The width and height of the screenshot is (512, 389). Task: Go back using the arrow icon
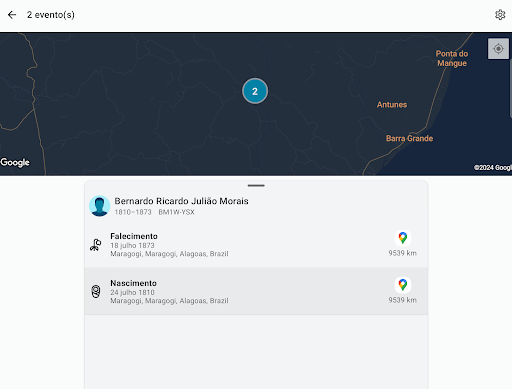(12, 15)
